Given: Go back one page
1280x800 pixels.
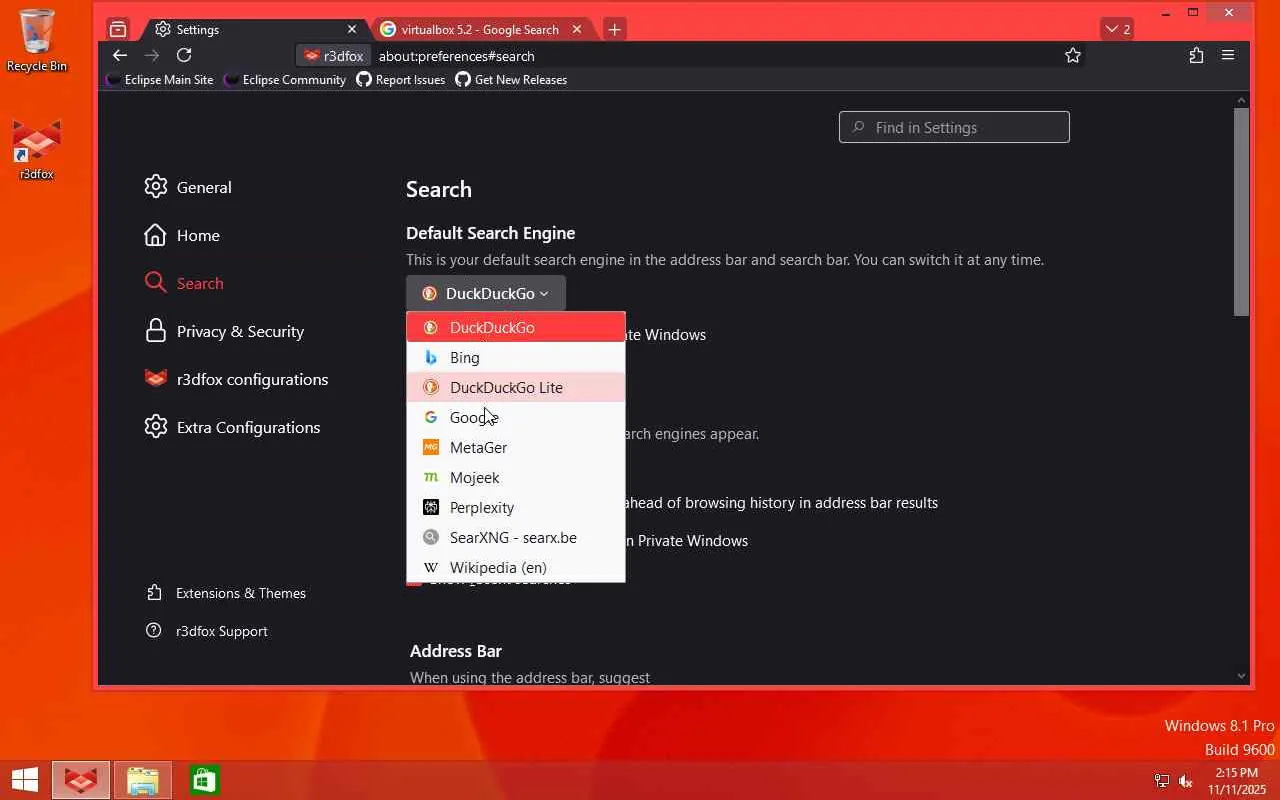Looking at the screenshot, I should tap(120, 56).
